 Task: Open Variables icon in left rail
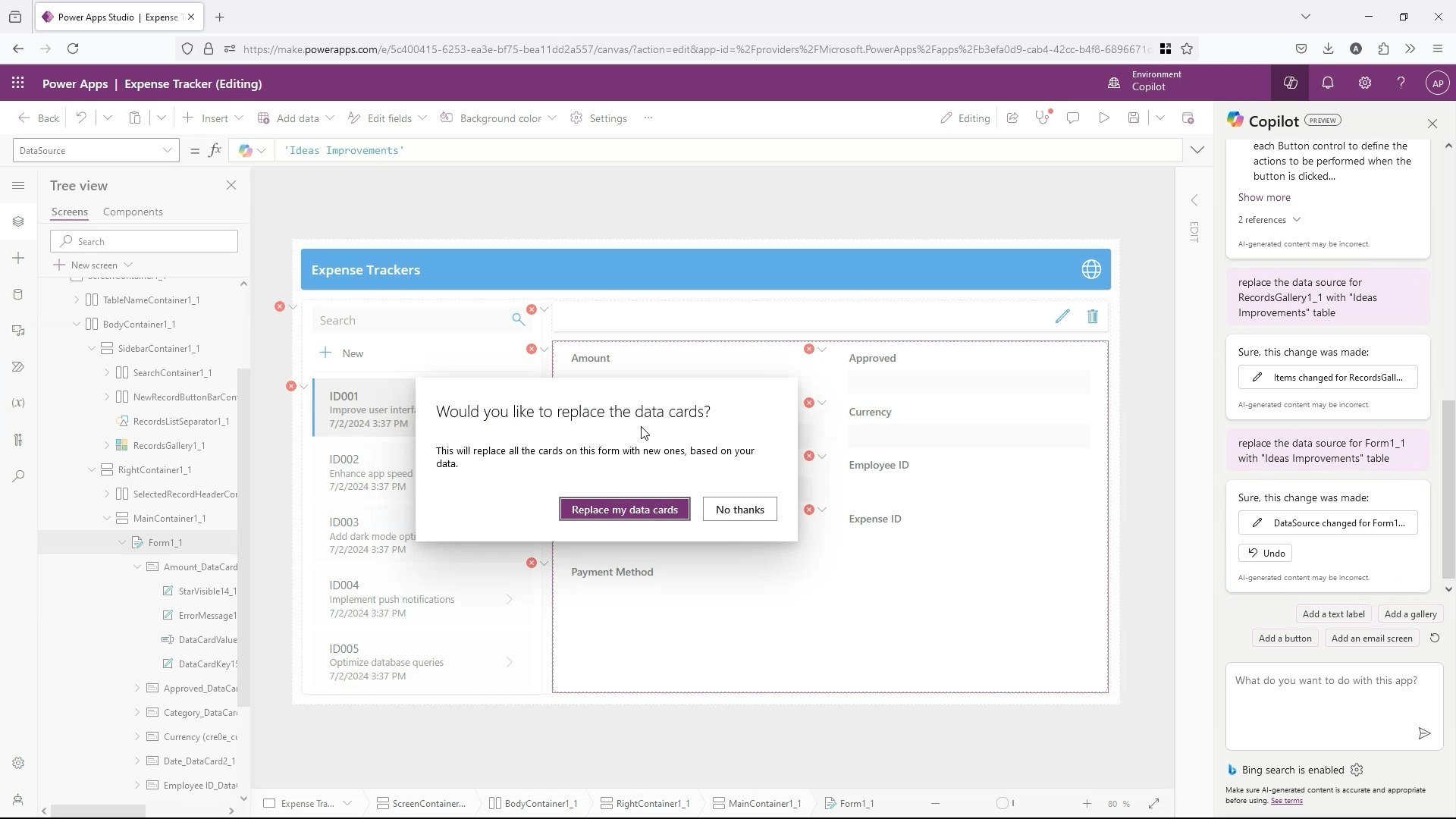[18, 403]
